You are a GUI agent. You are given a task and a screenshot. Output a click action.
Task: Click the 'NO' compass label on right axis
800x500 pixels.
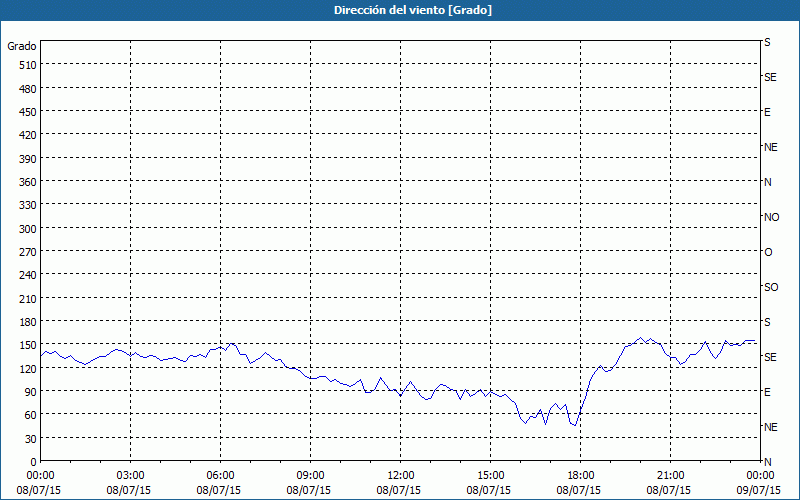771,217
